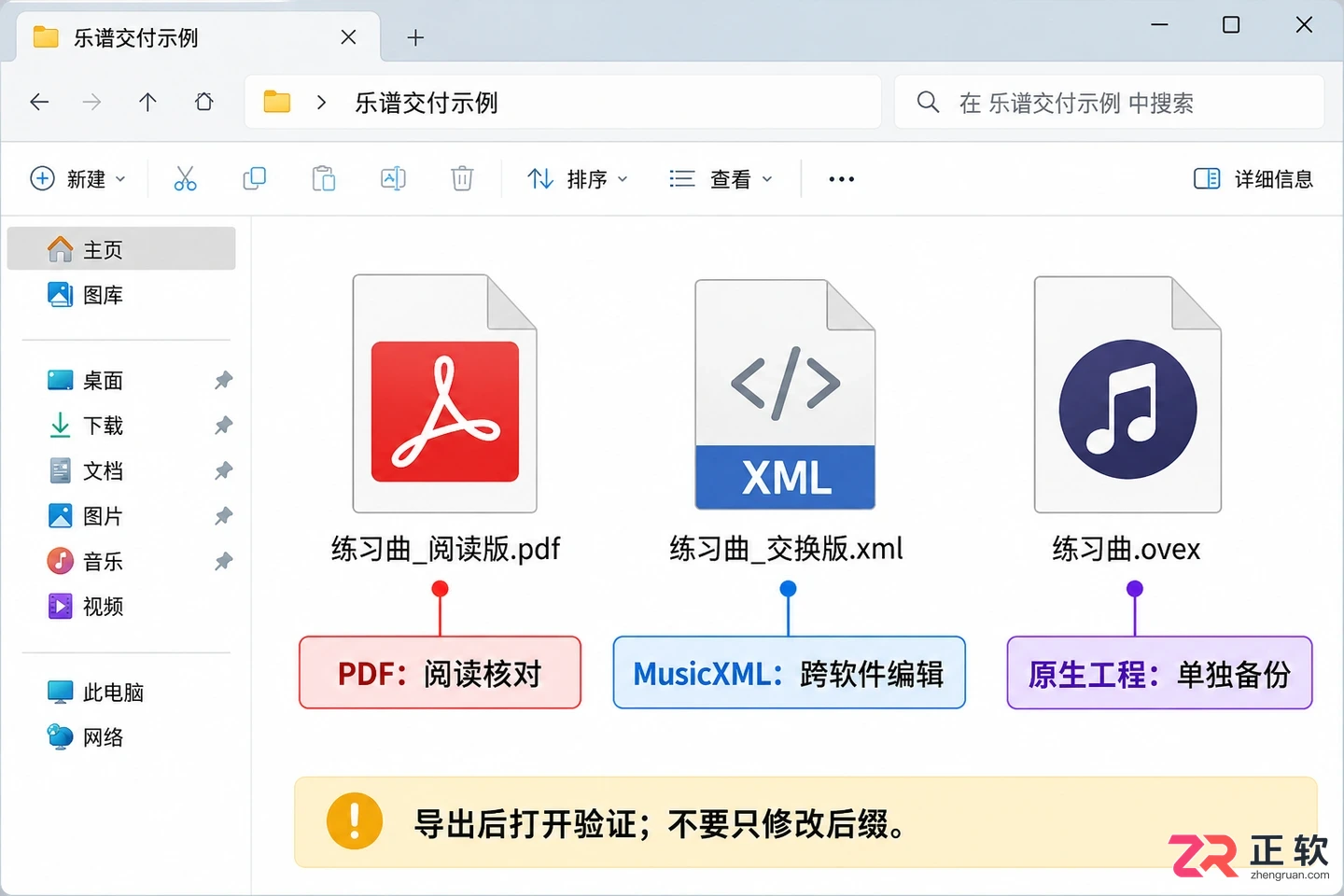Go back with the left arrow
The height and width of the screenshot is (896, 1344).
pos(39,102)
